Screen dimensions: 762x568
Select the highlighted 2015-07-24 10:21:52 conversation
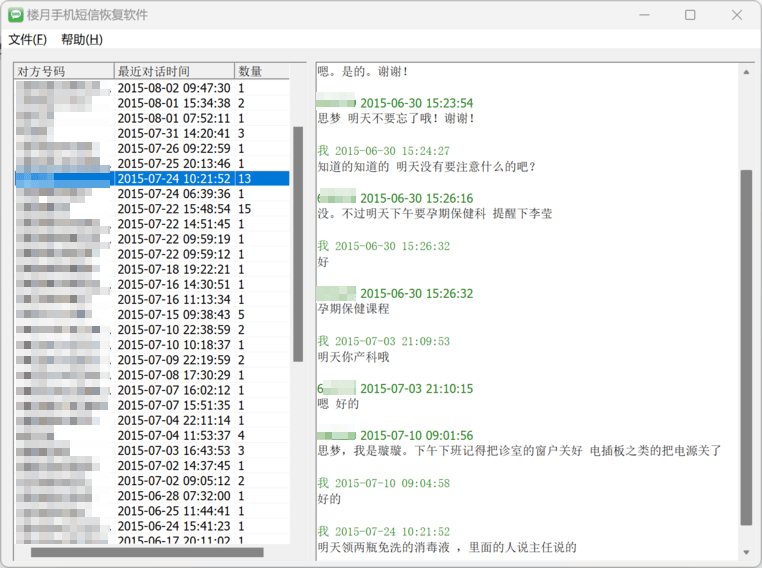173,178
